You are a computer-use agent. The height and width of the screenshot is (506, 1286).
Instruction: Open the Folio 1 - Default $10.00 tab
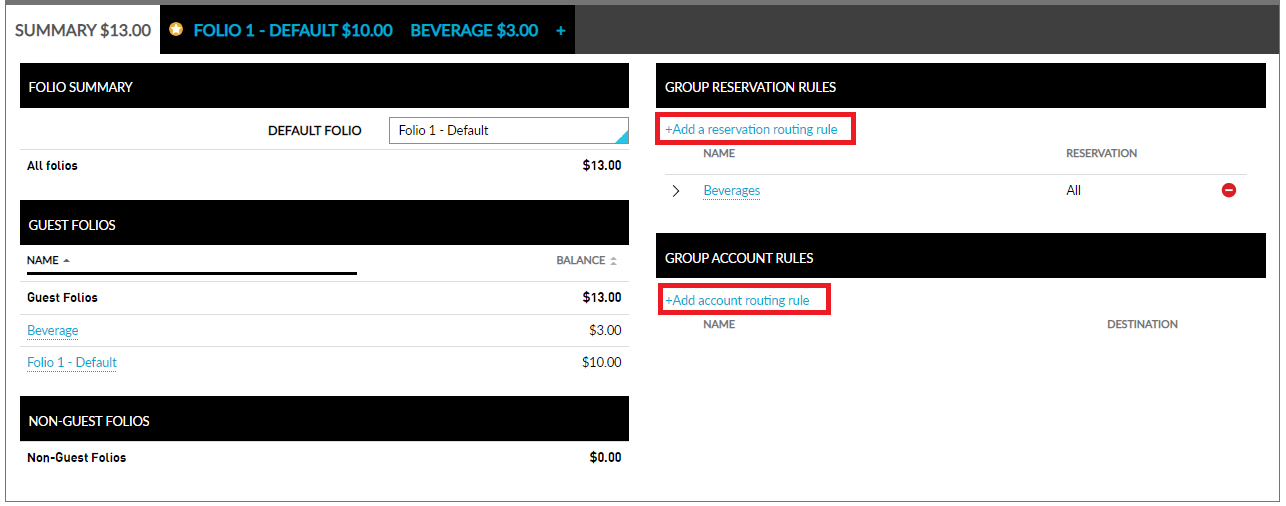pos(292,30)
